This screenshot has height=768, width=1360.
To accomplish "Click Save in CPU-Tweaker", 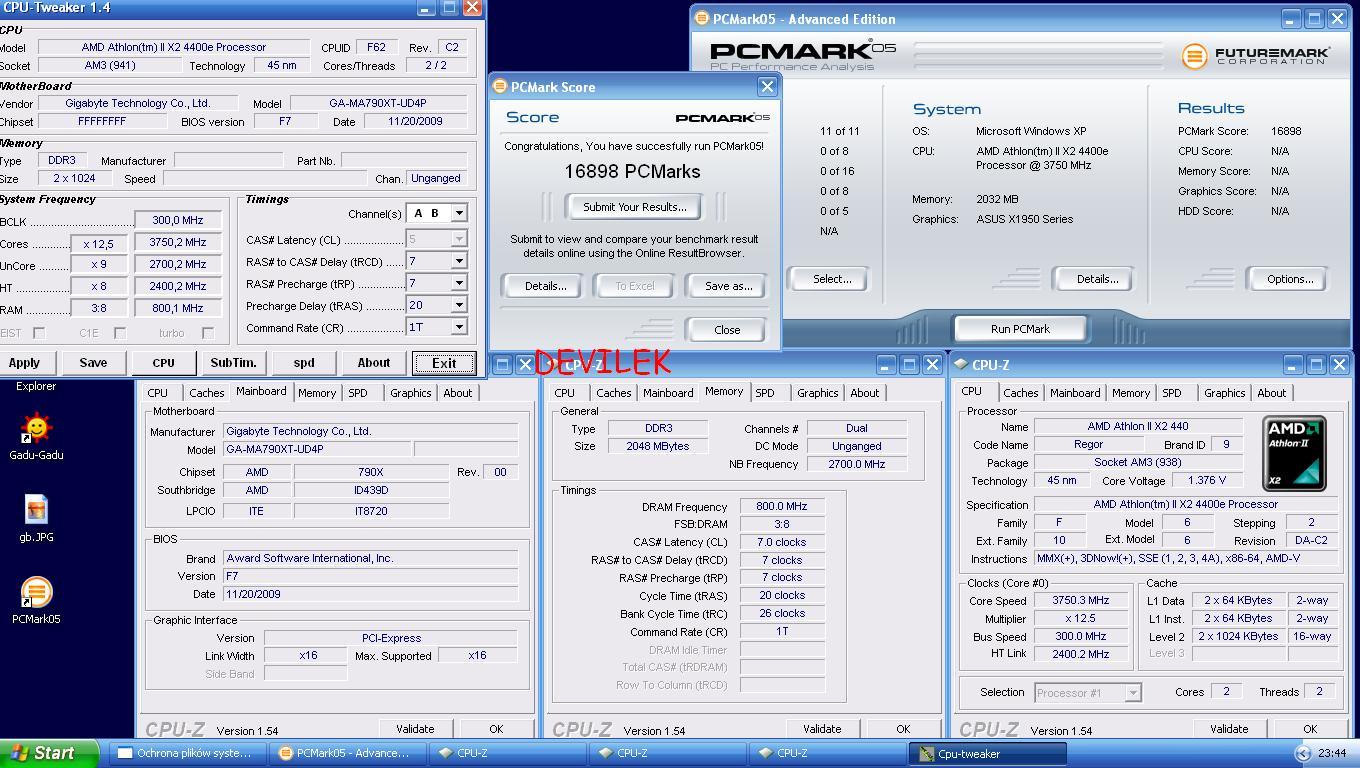I will [x=93, y=363].
